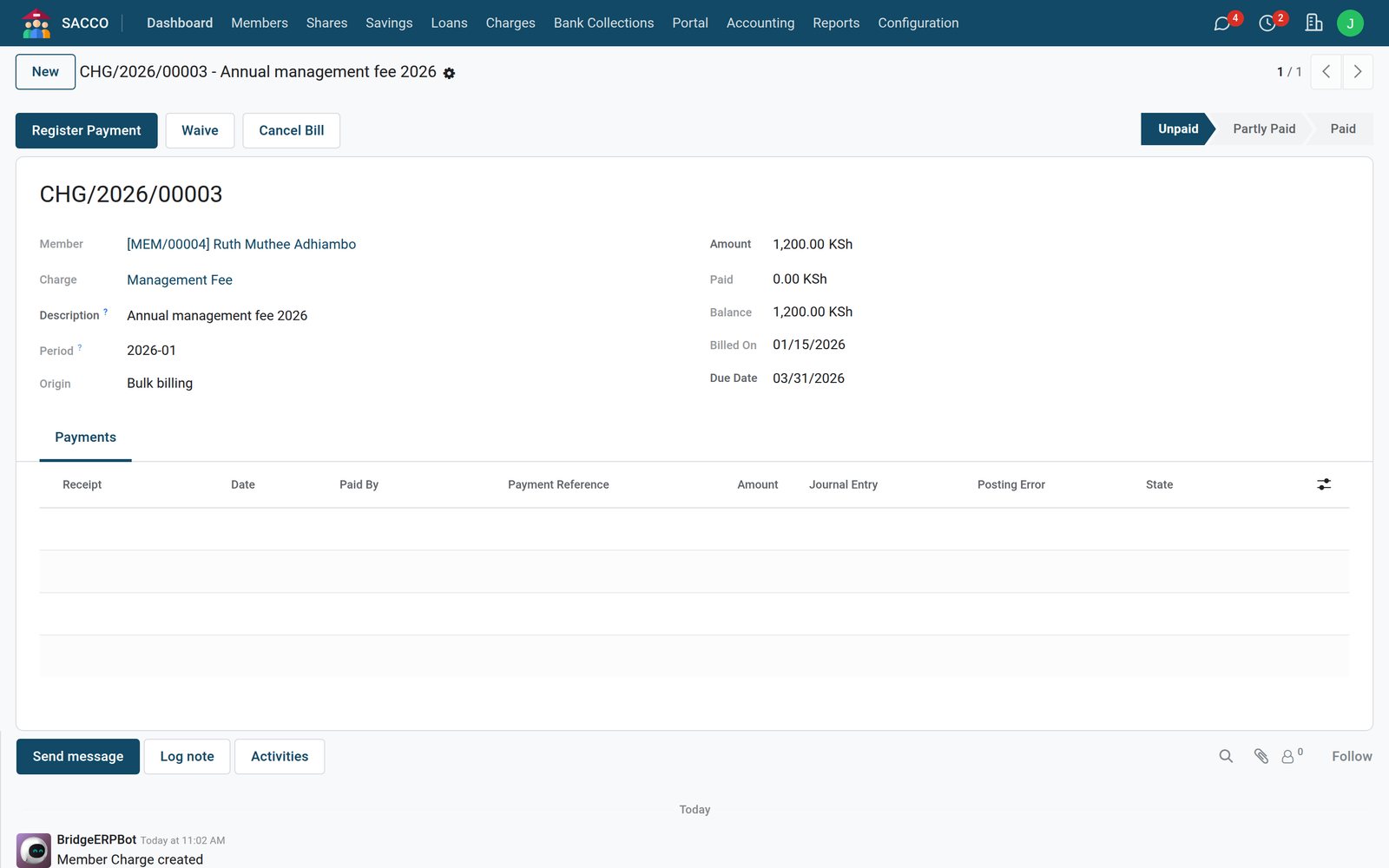Open Savings menu
The height and width of the screenshot is (868, 1389).
[389, 23]
